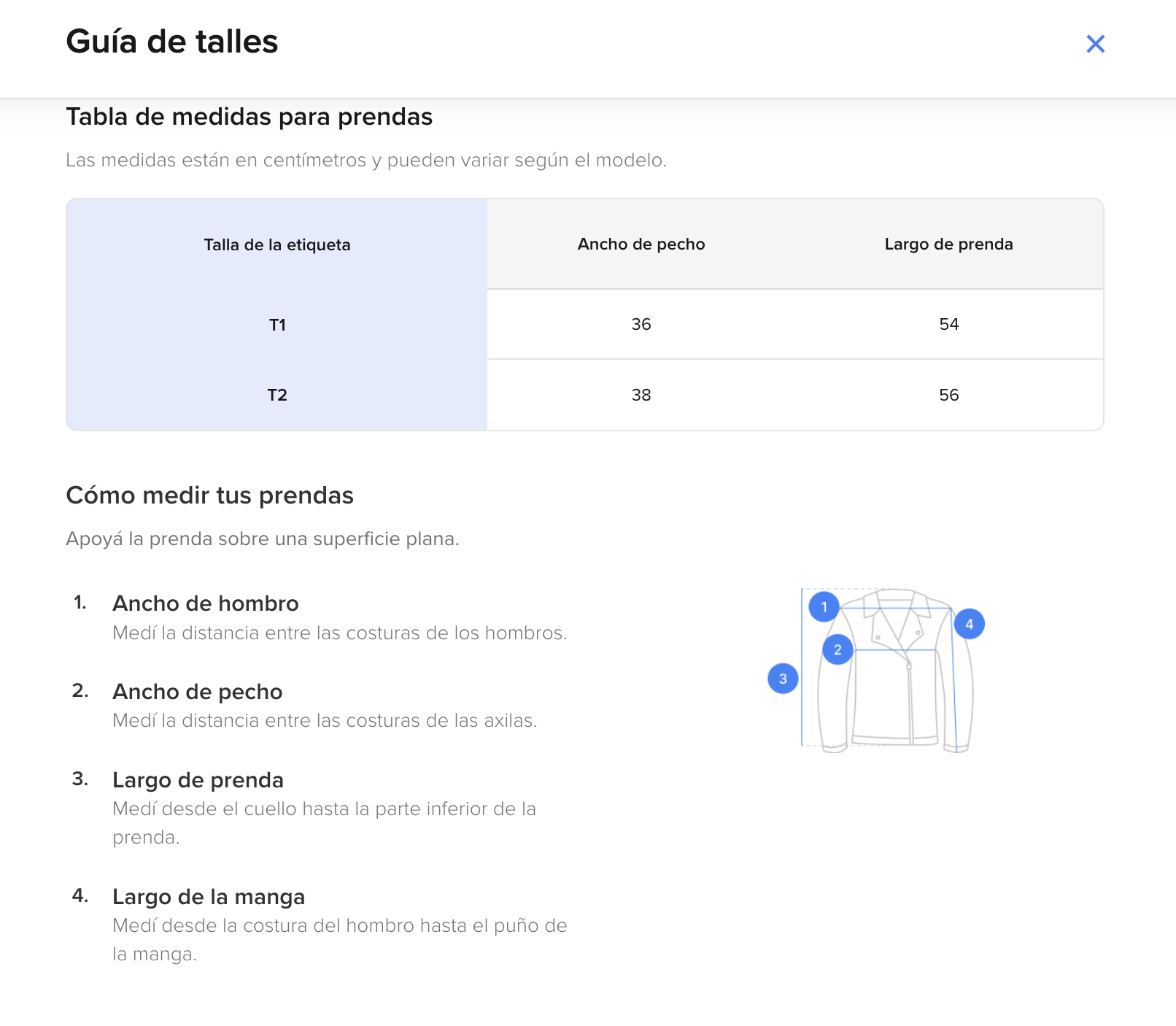Click marker 2 on the jacket diagram

coord(837,649)
